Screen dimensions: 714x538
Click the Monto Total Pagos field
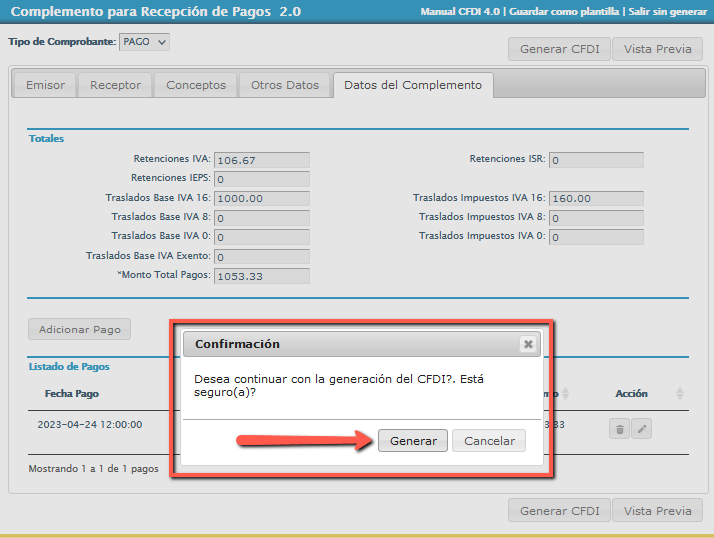(262, 276)
